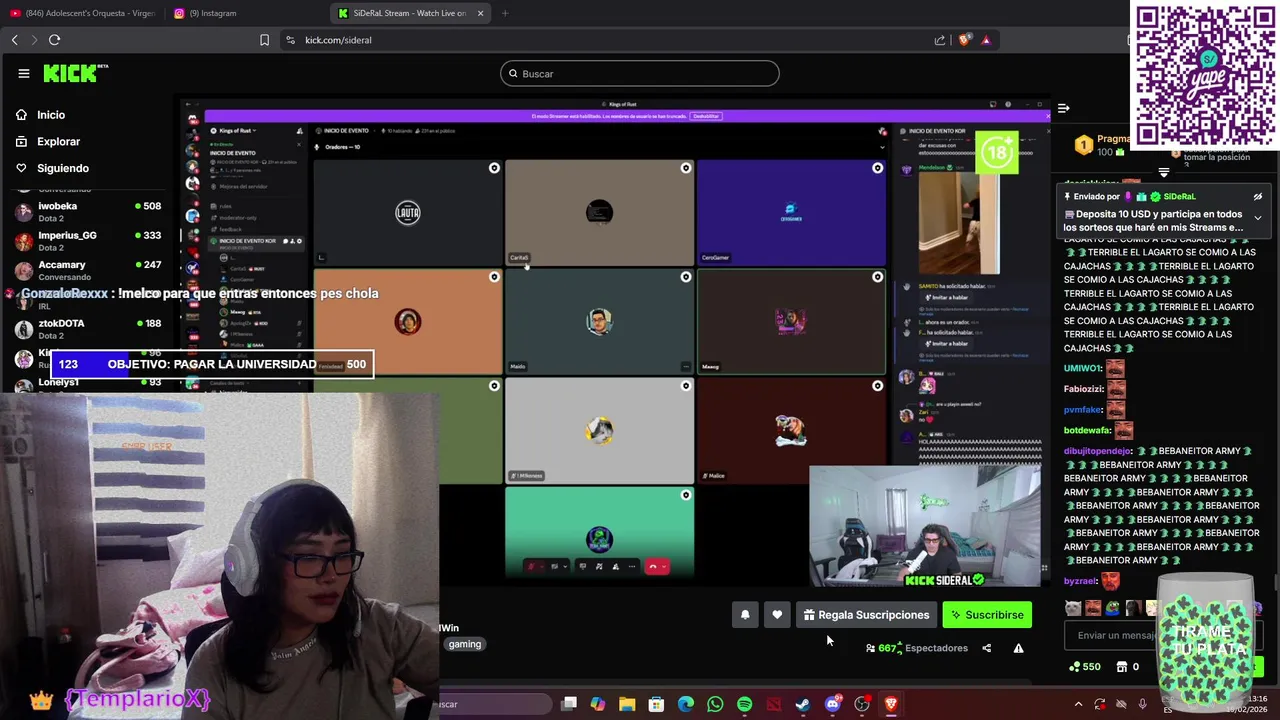Open the Kick hamburger menu
Viewport: 1280px width, 720px height.
pyautogui.click(x=23, y=73)
